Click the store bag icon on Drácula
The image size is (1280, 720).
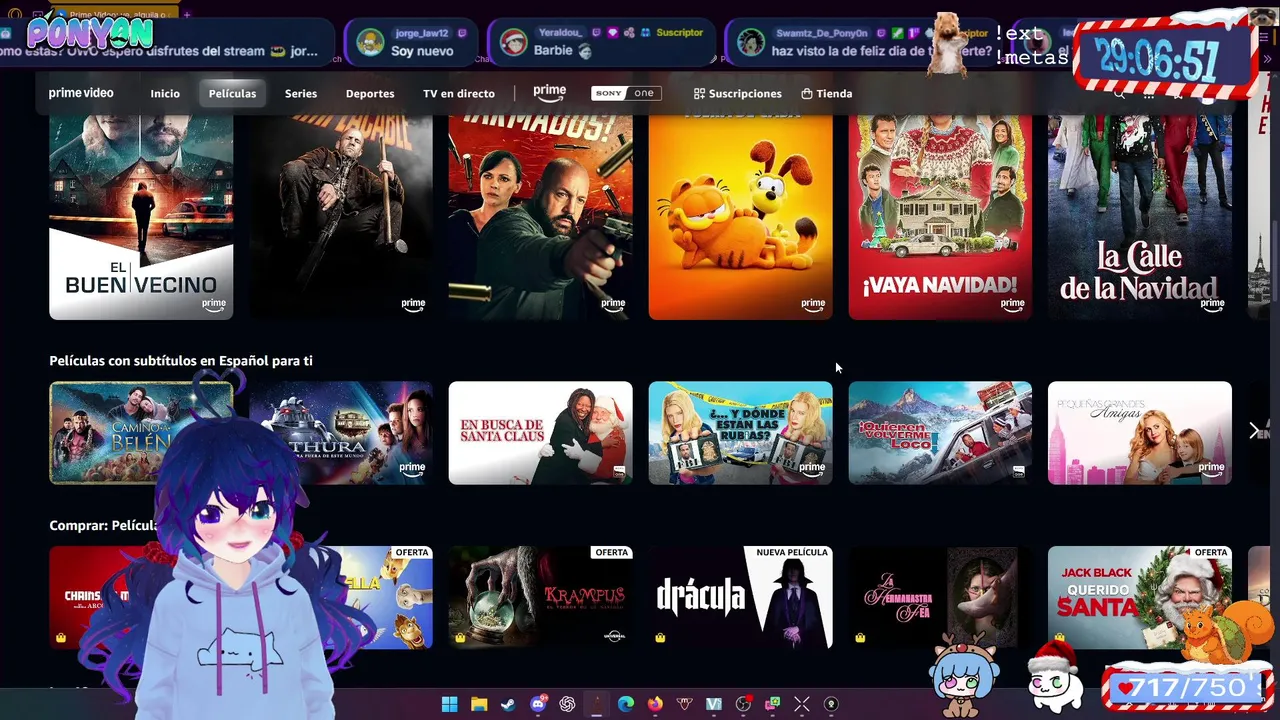[x=660, y=637]
